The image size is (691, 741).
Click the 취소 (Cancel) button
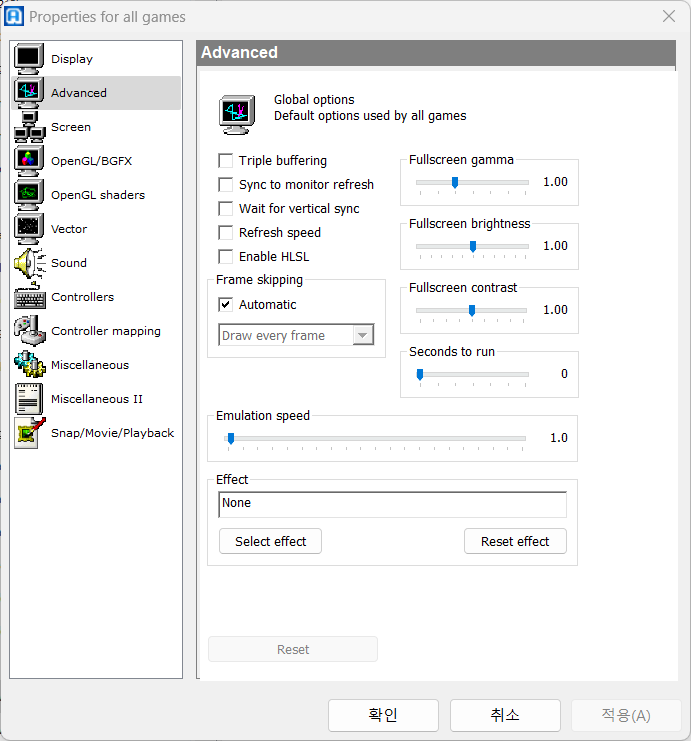(505, 715)
